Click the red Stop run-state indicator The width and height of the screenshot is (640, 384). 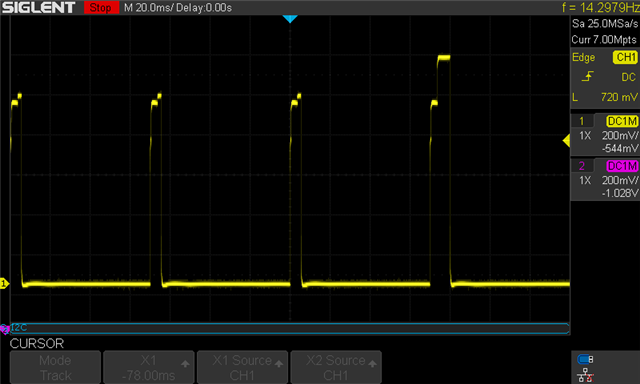tap(101, 7)
